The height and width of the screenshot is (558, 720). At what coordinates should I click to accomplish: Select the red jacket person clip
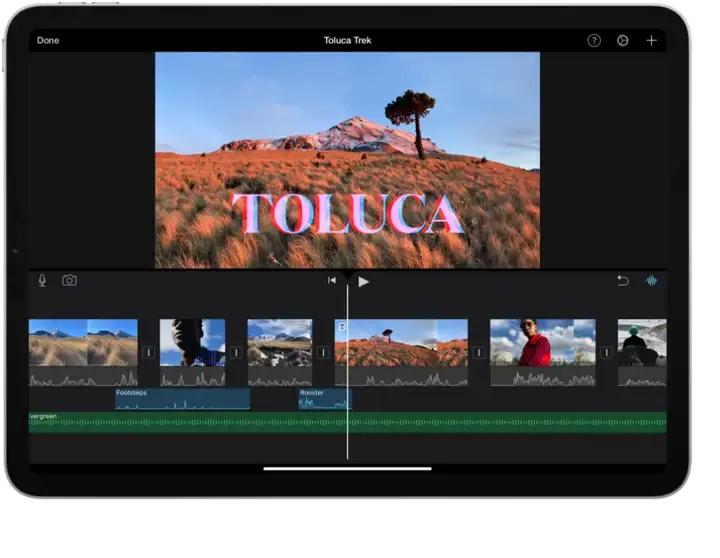pyautogui.click(x=542, y=343)
